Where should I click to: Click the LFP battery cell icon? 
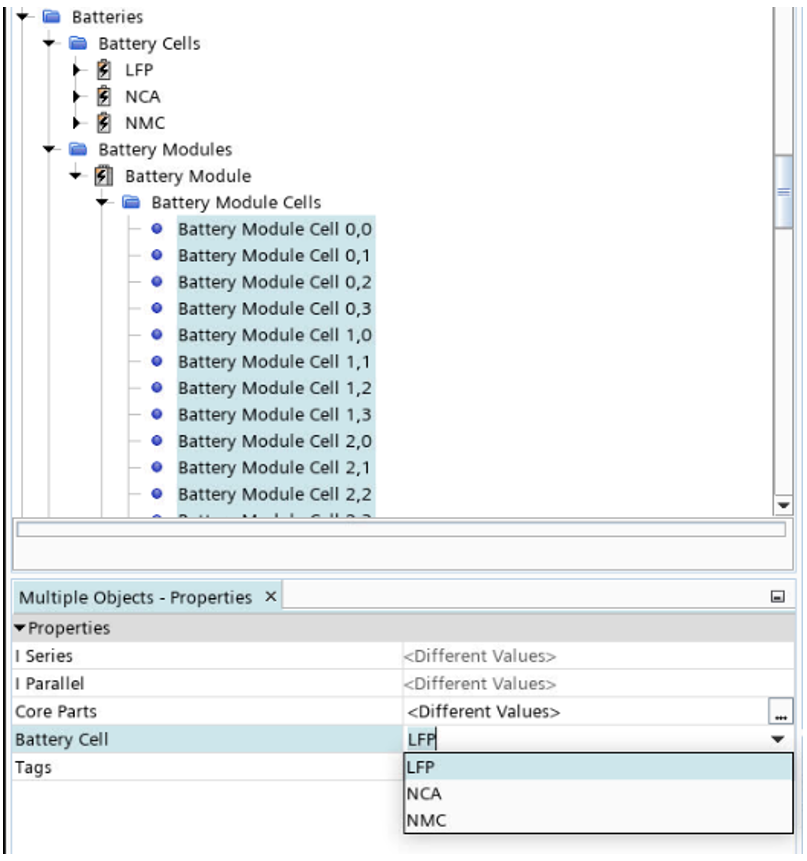point(104,70)
